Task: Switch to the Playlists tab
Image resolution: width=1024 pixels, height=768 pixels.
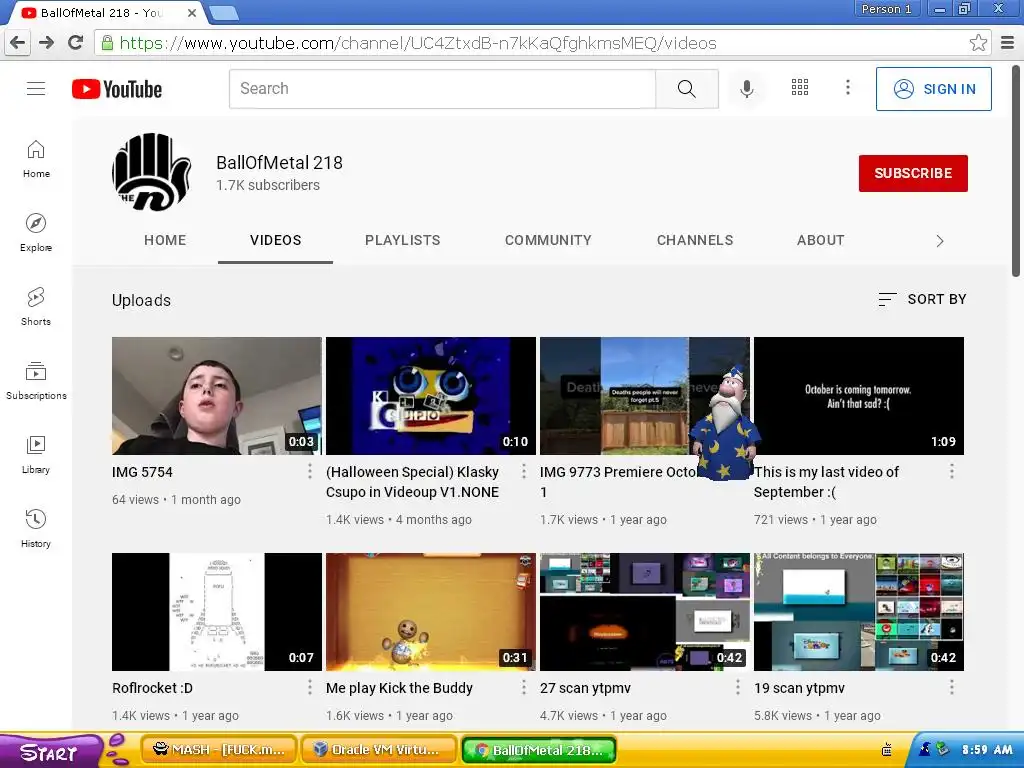Action: coord(403,240)
